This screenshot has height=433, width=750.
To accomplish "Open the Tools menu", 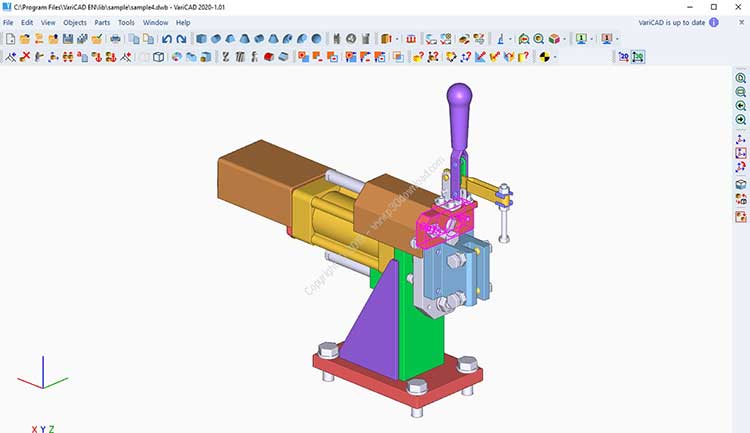I will click(126, 22).
